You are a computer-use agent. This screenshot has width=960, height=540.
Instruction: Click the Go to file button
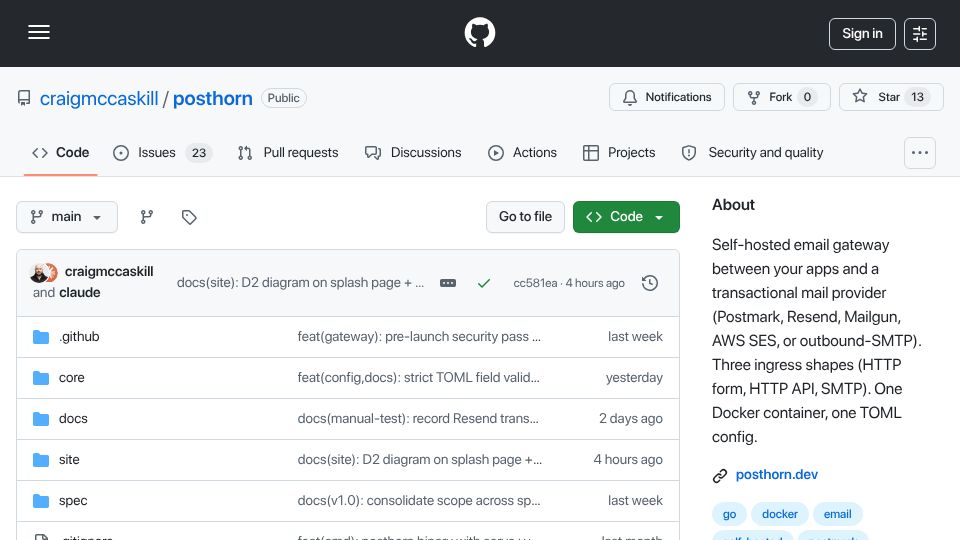(x=525, y=217)
